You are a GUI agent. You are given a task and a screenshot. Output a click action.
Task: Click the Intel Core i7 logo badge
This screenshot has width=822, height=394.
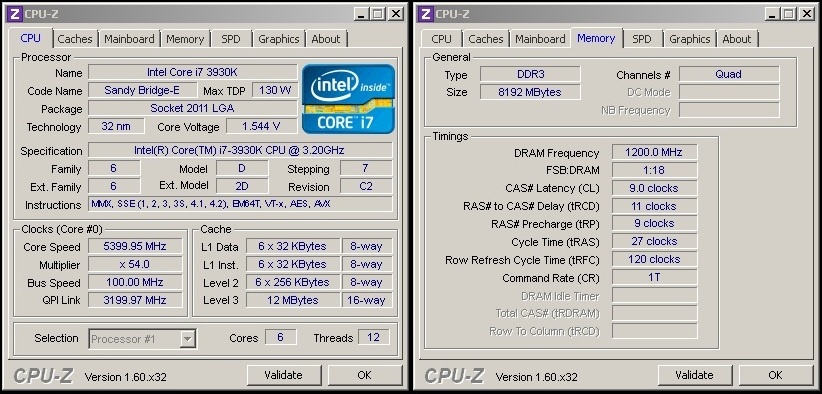click(x=348, y=98)
